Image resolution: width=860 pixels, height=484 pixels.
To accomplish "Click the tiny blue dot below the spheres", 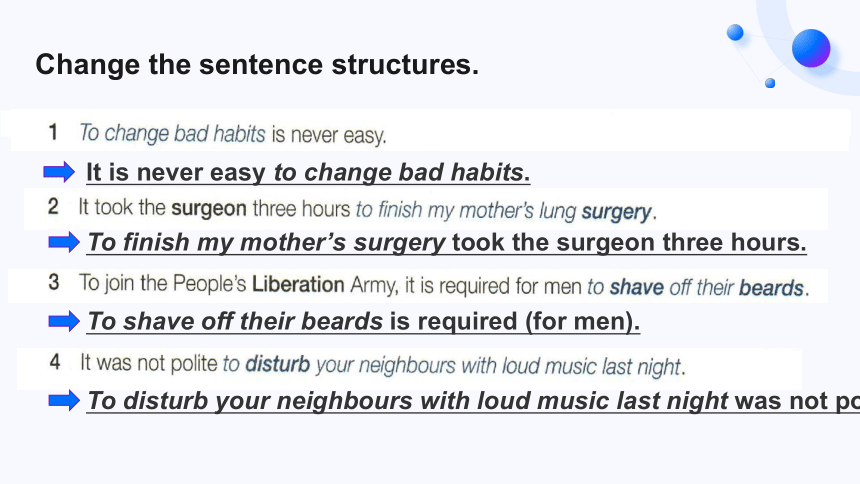I will (x=770, y=83).
